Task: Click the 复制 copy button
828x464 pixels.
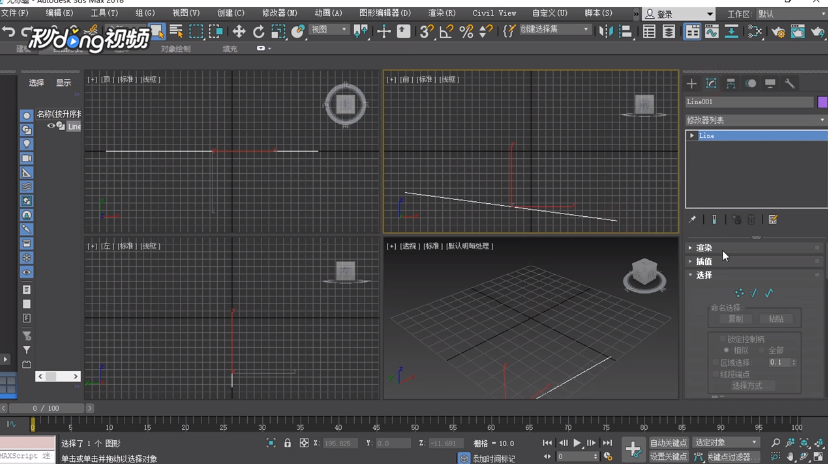Action: 736,319
